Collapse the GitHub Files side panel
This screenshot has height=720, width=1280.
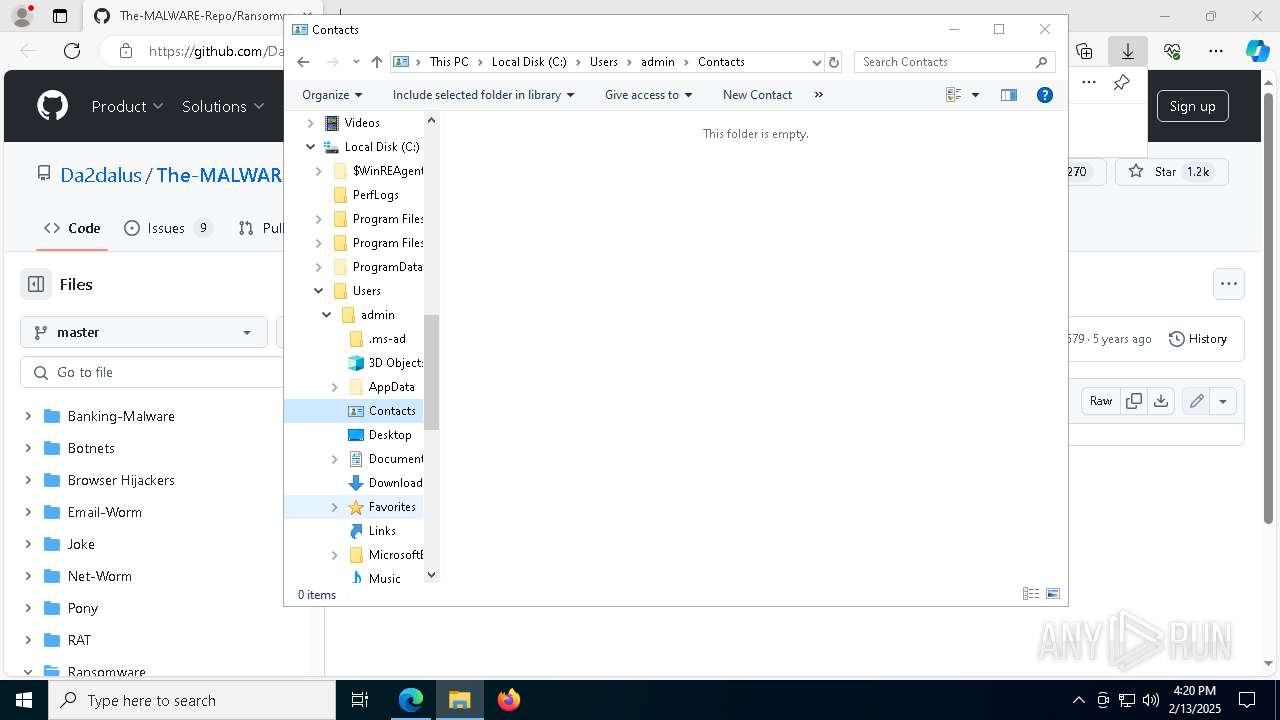click(x=36, y=284)
